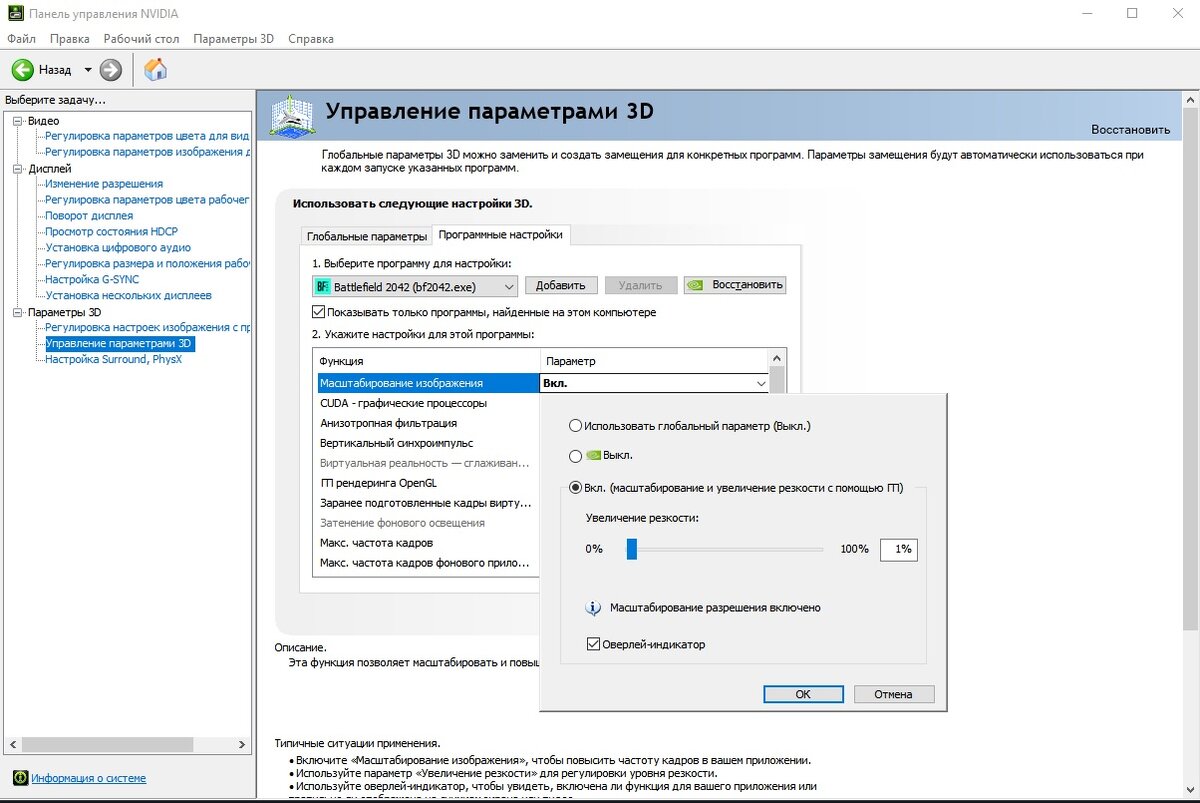Click the sharpening percentage input field
The height and width of the screenshot is (803, 1200).
(899, 549)
